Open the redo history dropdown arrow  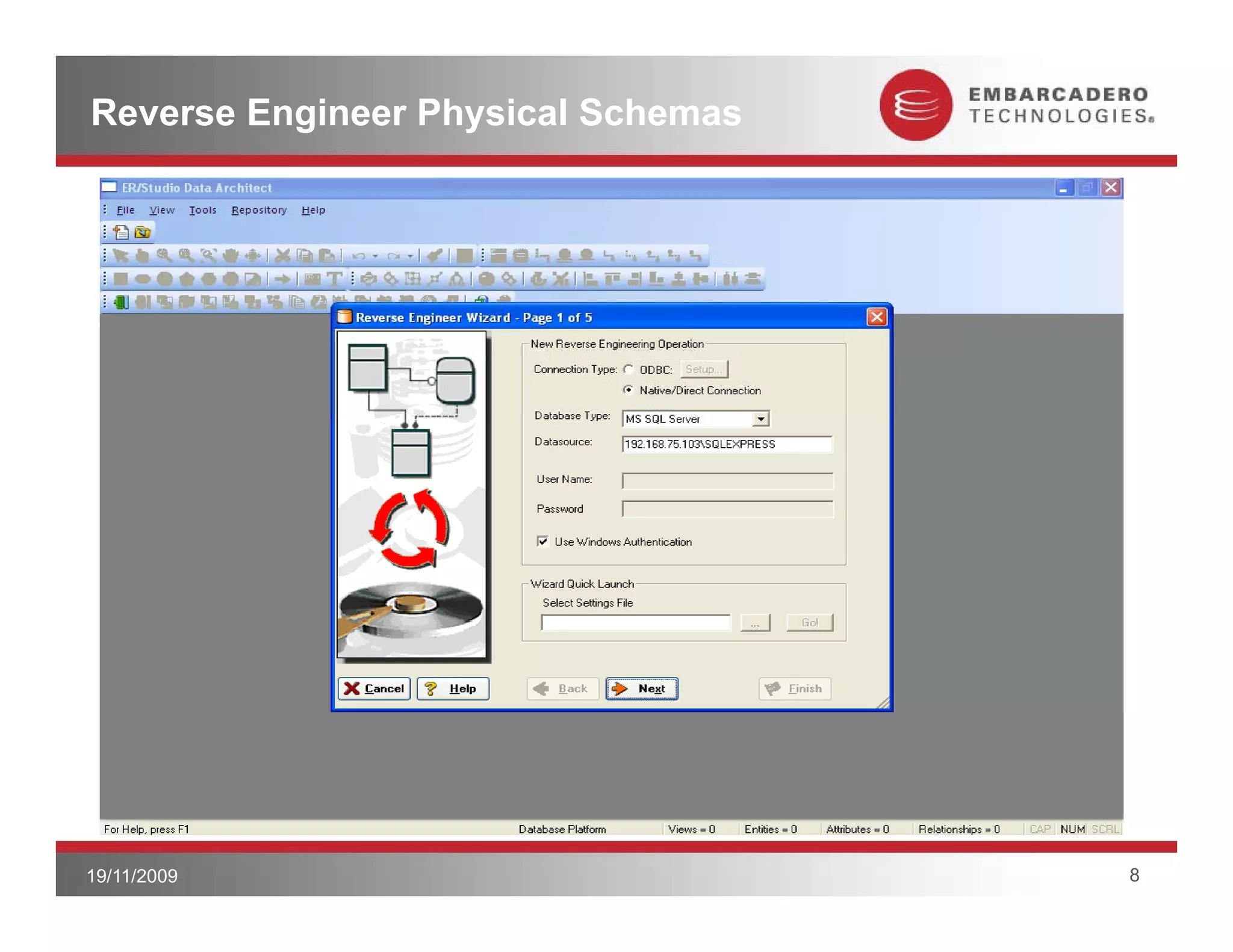point(410,256)
